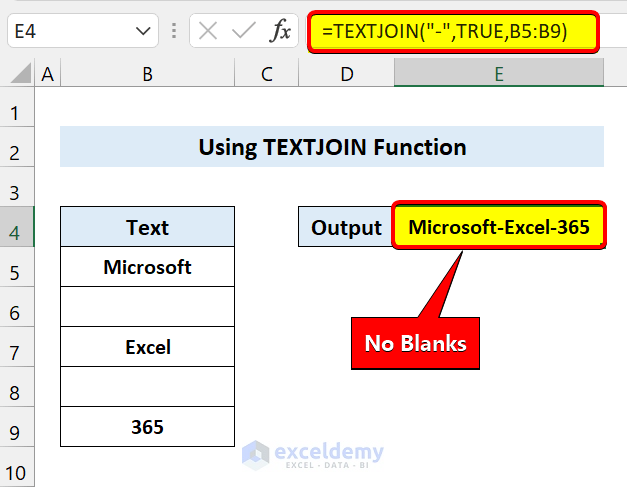The width and height of the screenshot is (627, 487).
Task: Confirm formula with the checkmark icon
Action: pyautogui.click(x=244, y=31)
